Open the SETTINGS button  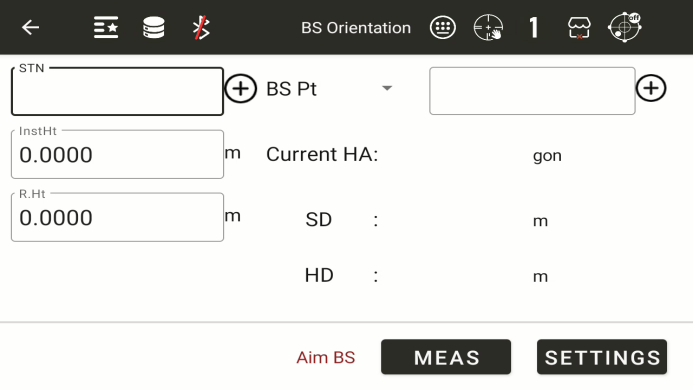click(602, 357)
